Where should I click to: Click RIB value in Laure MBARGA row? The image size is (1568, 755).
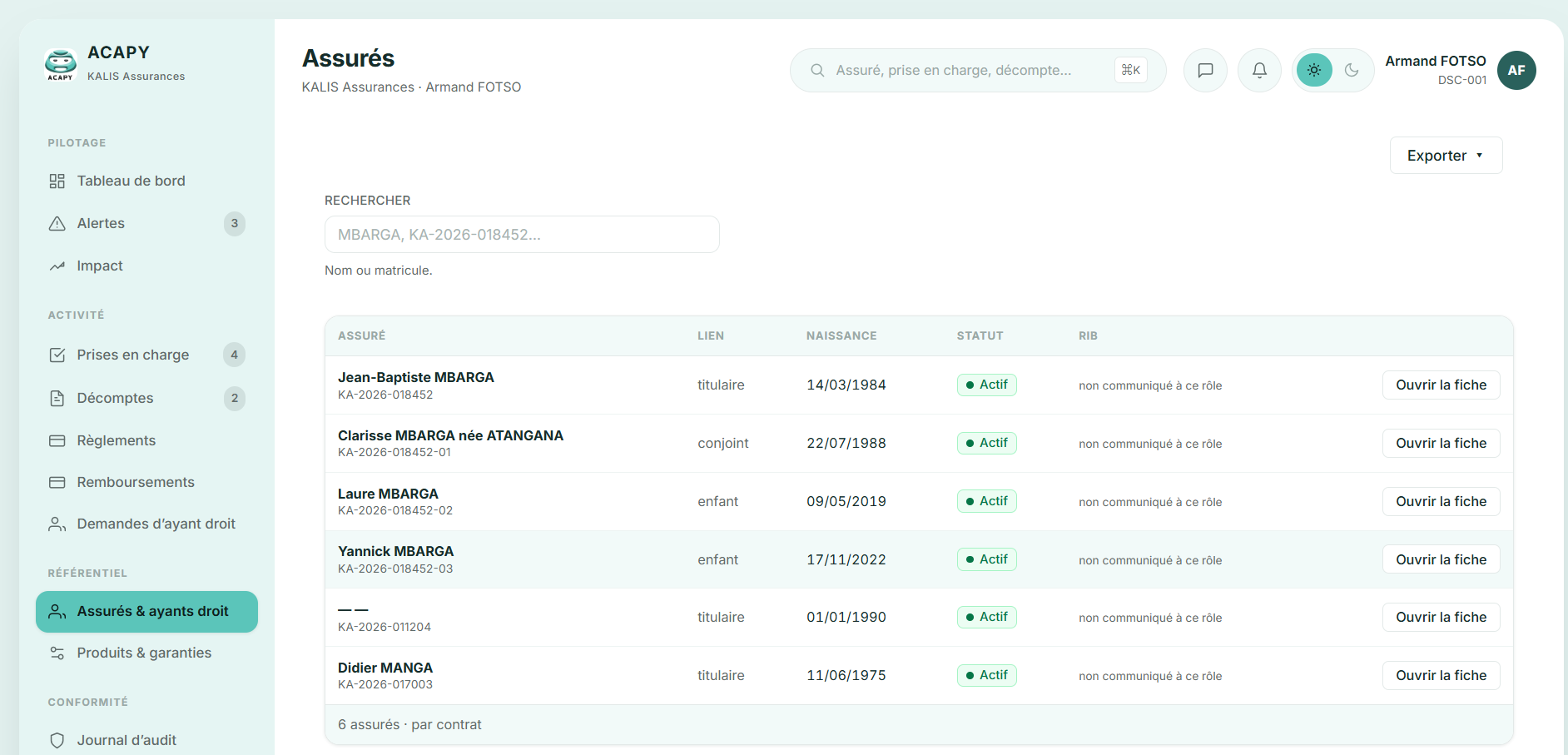tap(1150, 503)
